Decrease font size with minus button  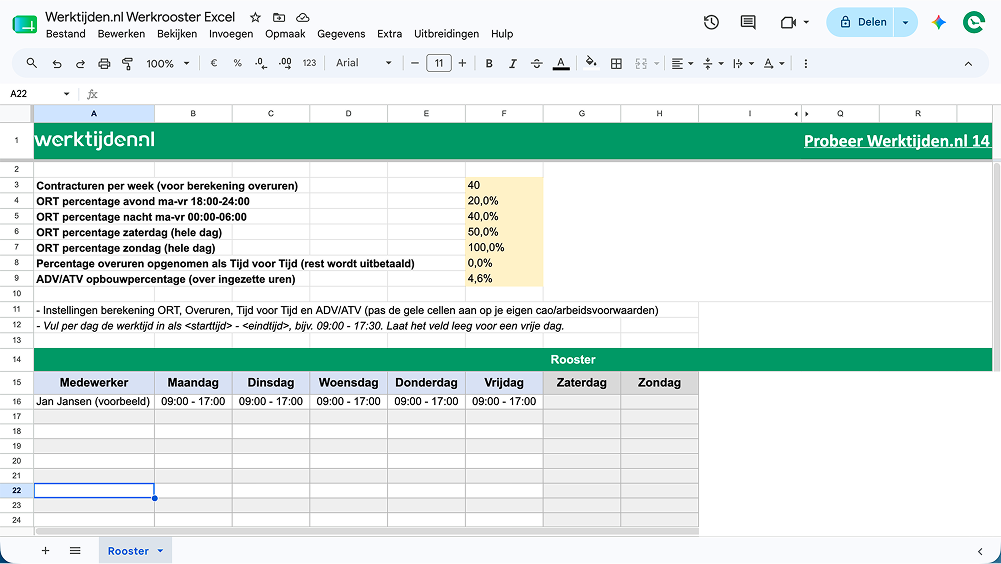click(x=415, y=63)
